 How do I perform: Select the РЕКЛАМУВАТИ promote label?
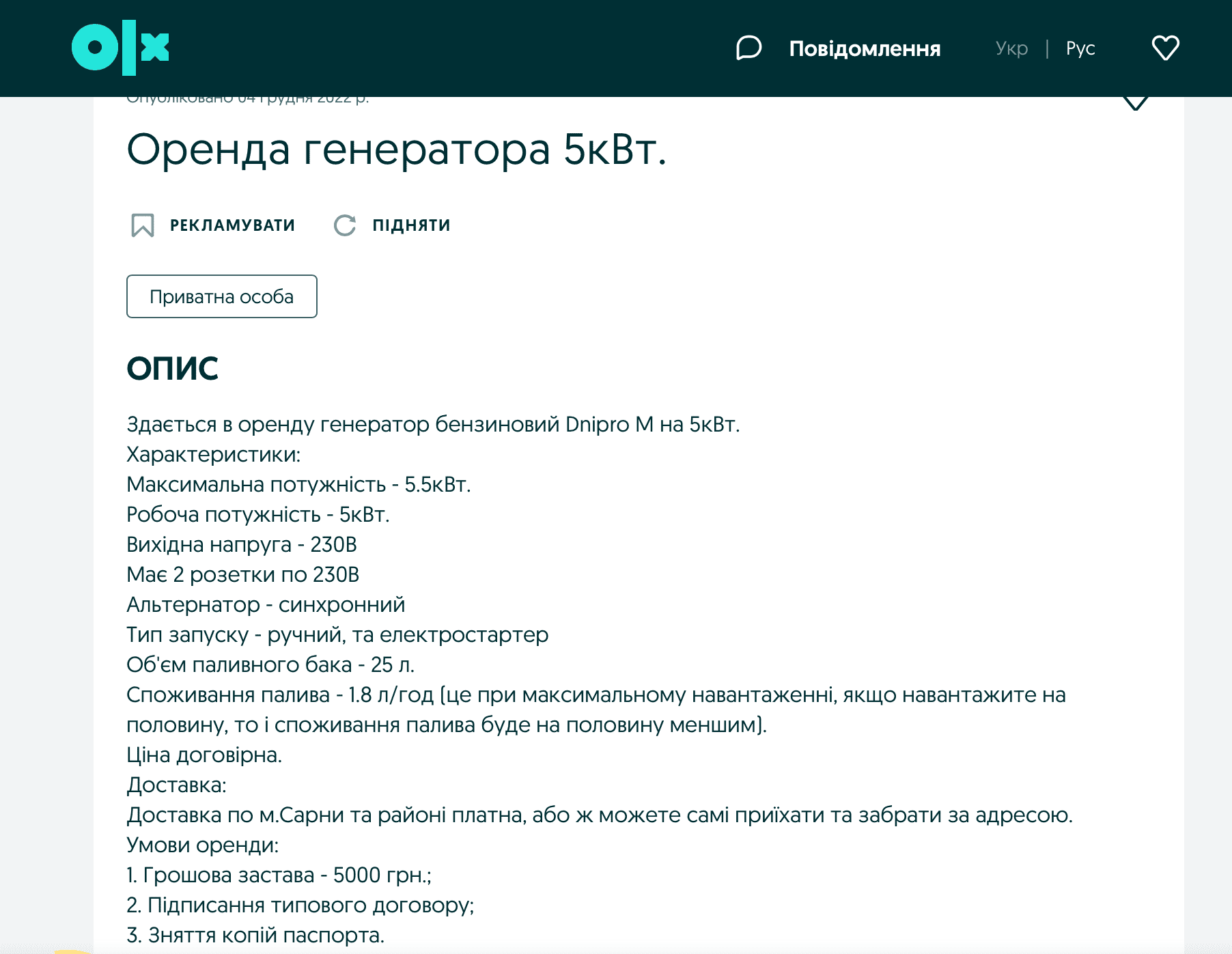click(232, 225)
